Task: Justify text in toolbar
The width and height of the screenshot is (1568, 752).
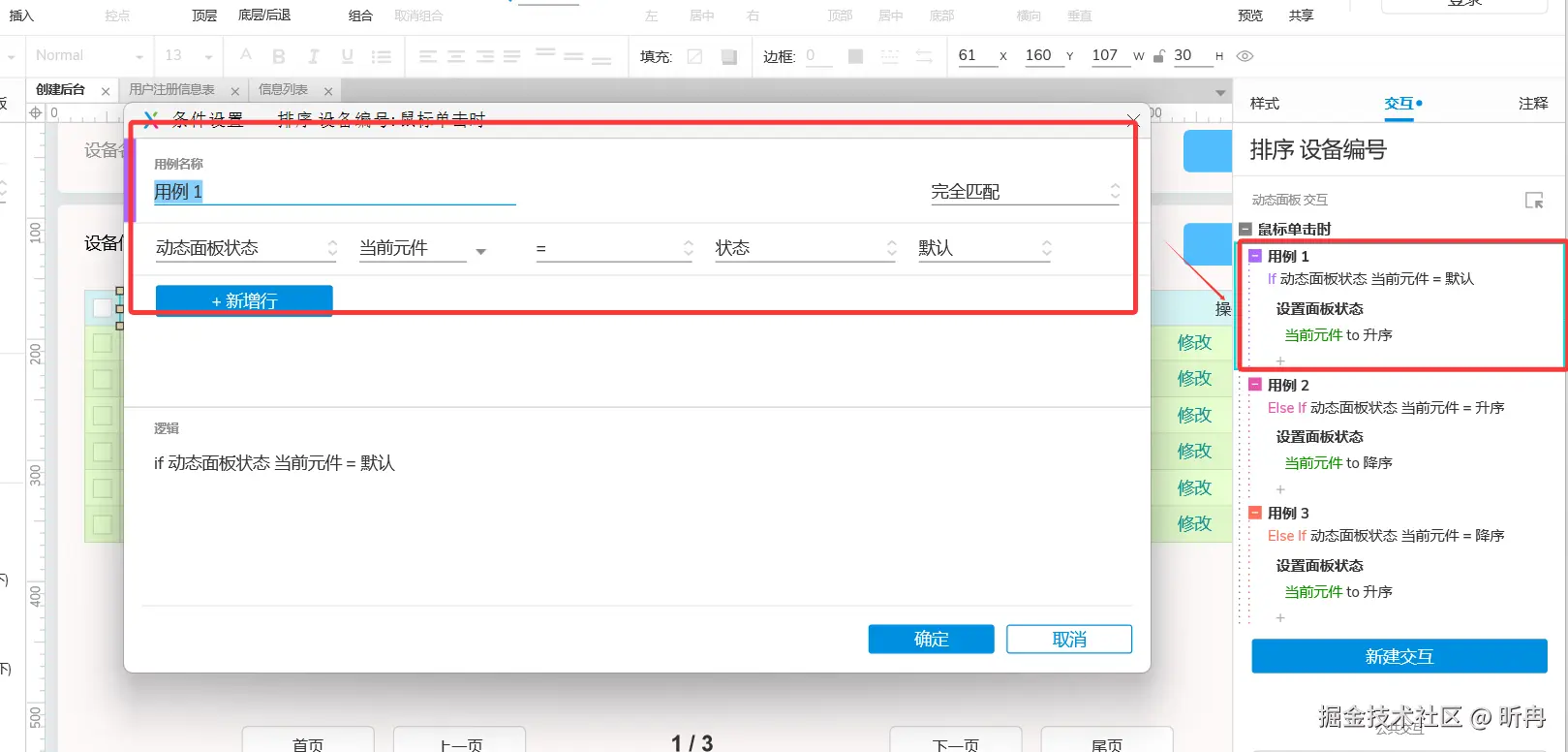Action: [512, 56]
